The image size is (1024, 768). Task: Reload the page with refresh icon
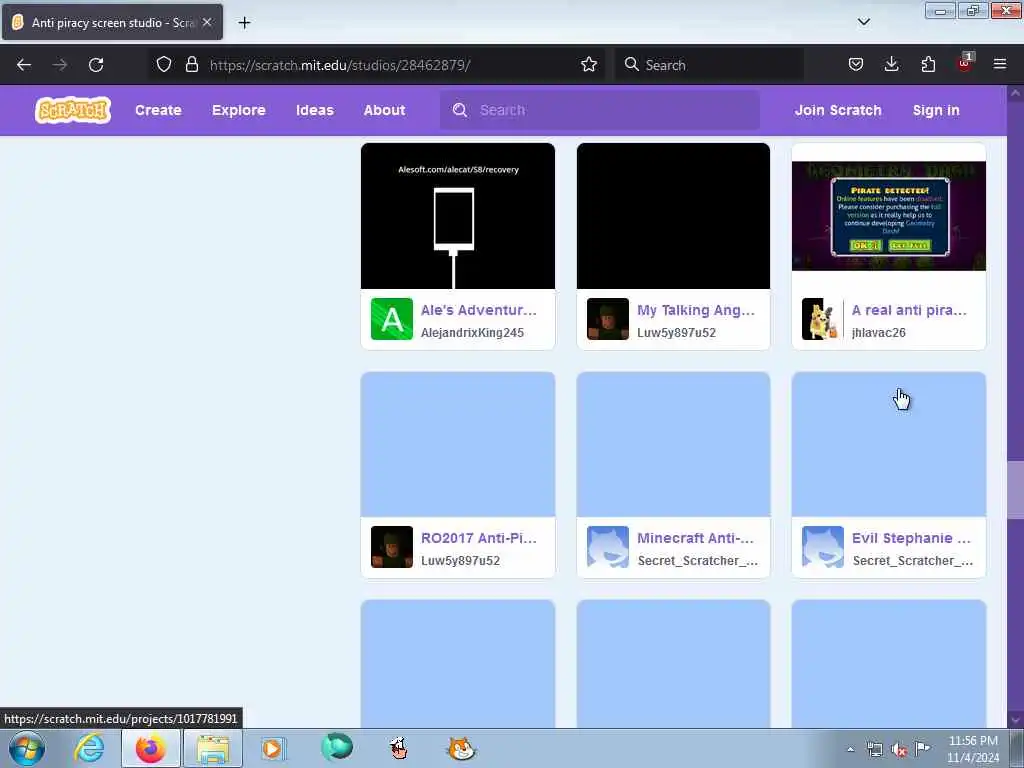(x=96, y=65)
